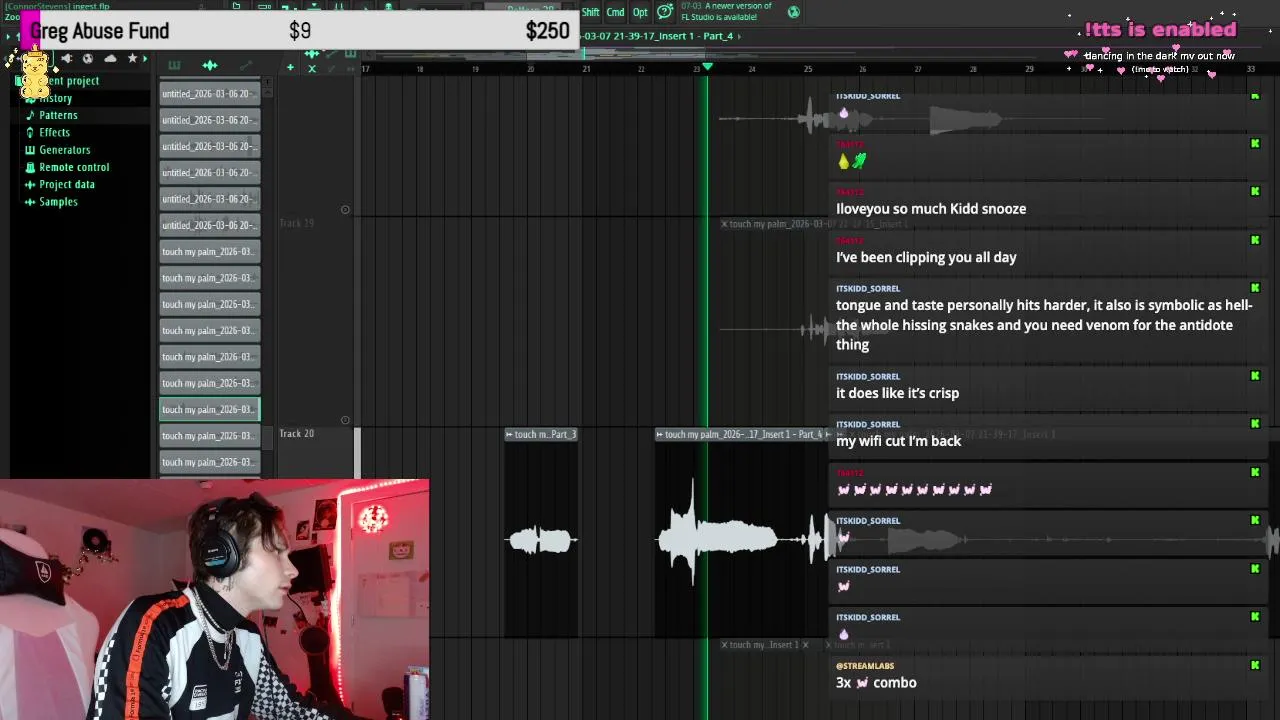Click the newer version of FL Studio notice

click(726, 12)
